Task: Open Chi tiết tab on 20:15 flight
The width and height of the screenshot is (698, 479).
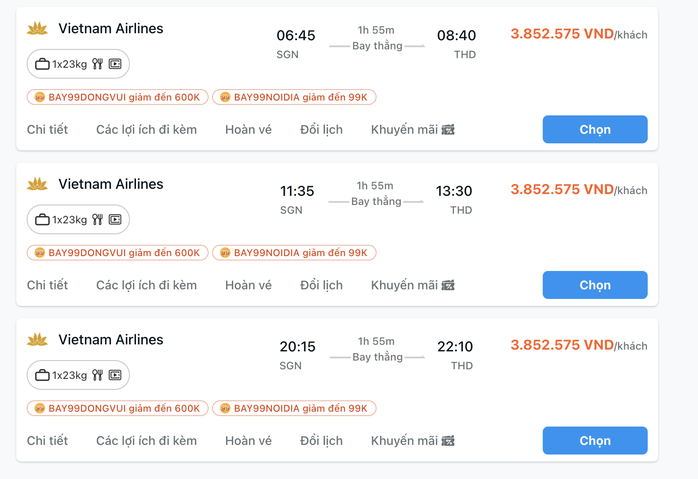Action: [x=47, y=441]
